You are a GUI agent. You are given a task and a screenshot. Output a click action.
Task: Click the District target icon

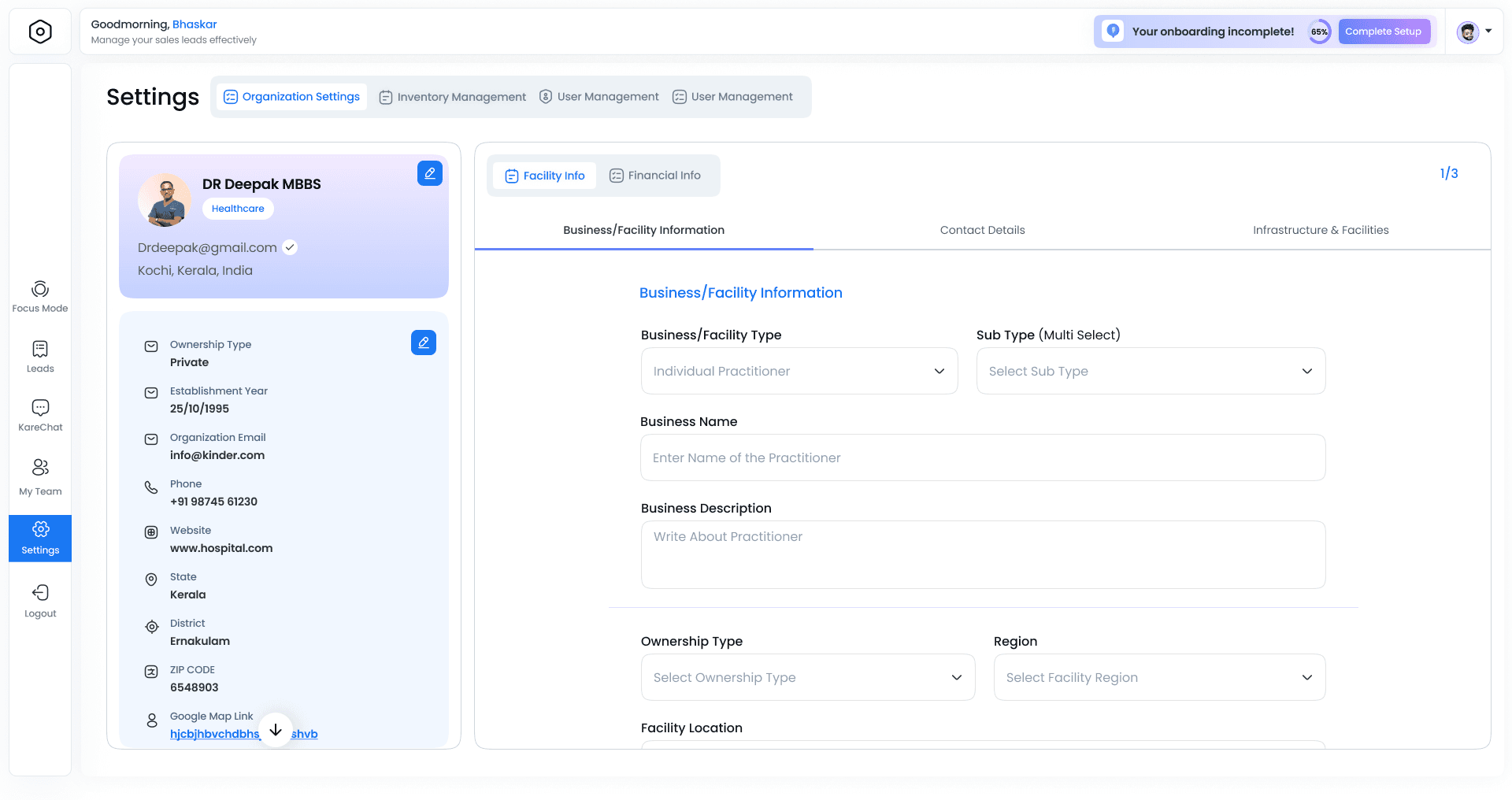[152, 627]
